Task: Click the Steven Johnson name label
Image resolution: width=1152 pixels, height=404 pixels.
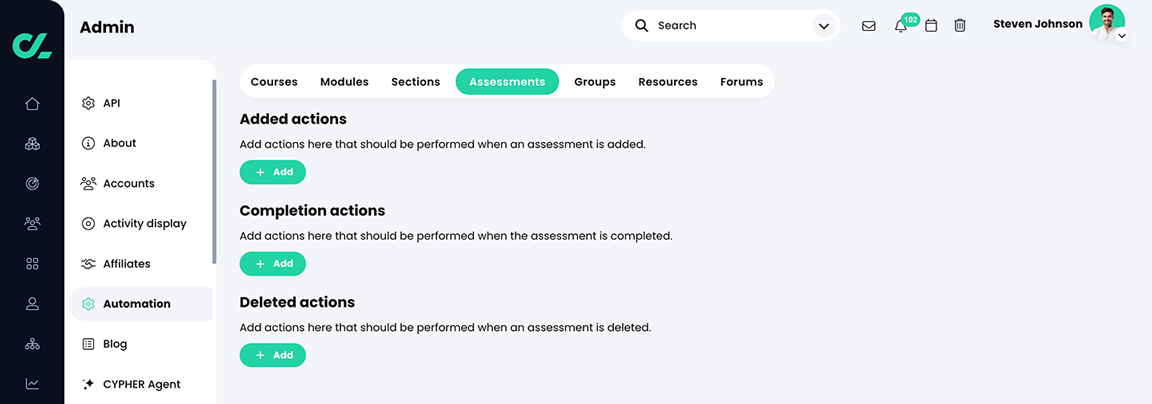Action: pyautogui.click(x=1037, y=24)
